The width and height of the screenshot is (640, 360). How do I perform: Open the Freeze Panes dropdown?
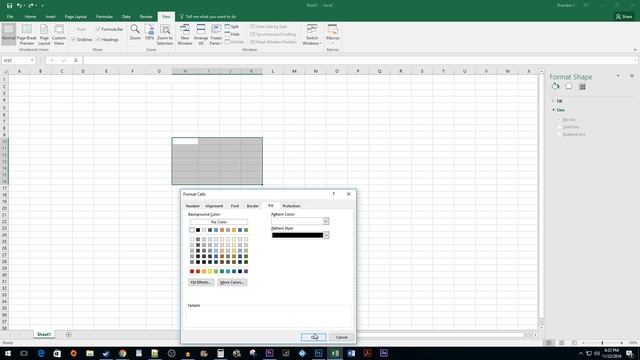click(216, 34)
